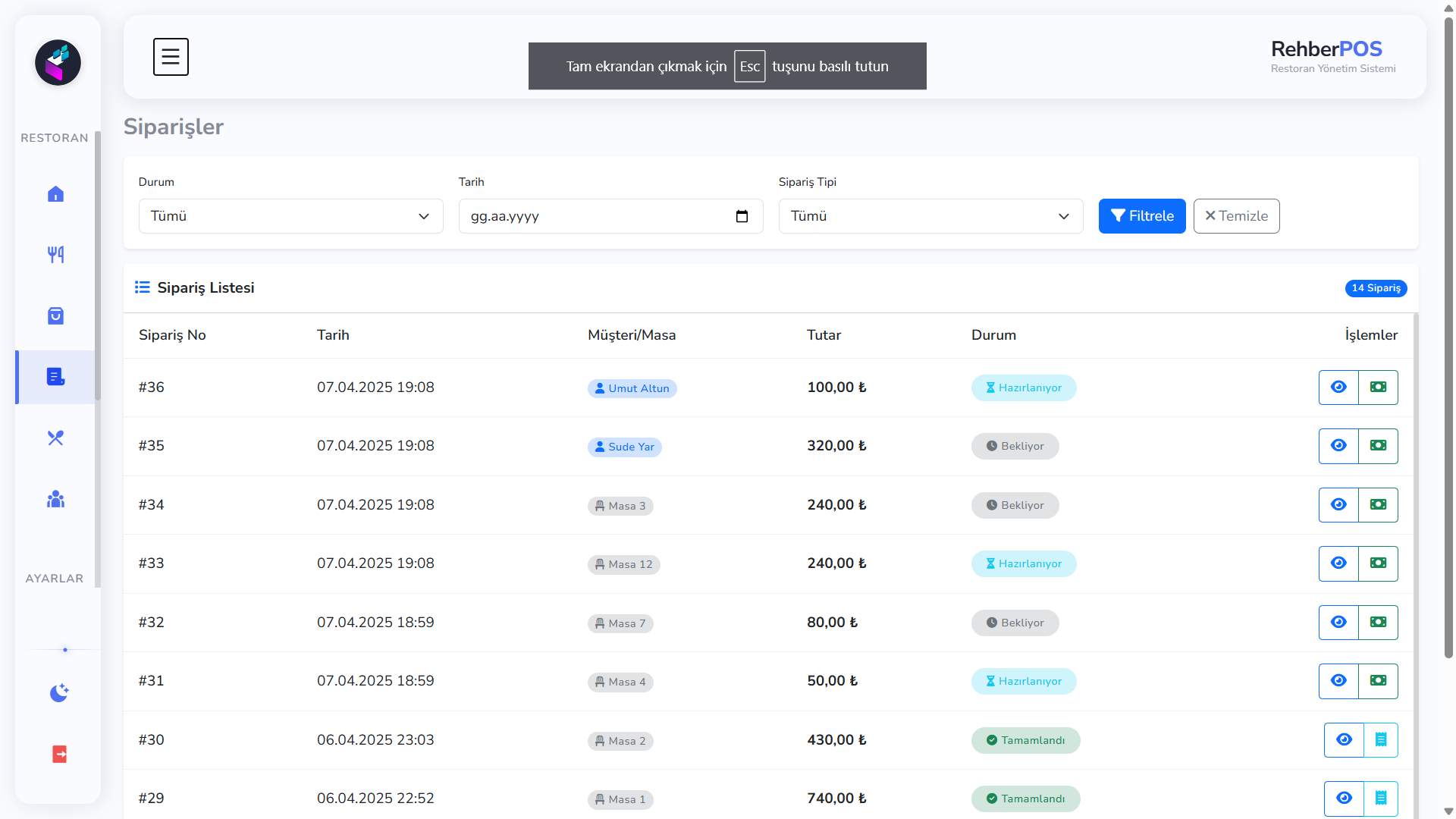
Task: Open the users group sidebar icon
Action: coord(55,499)
